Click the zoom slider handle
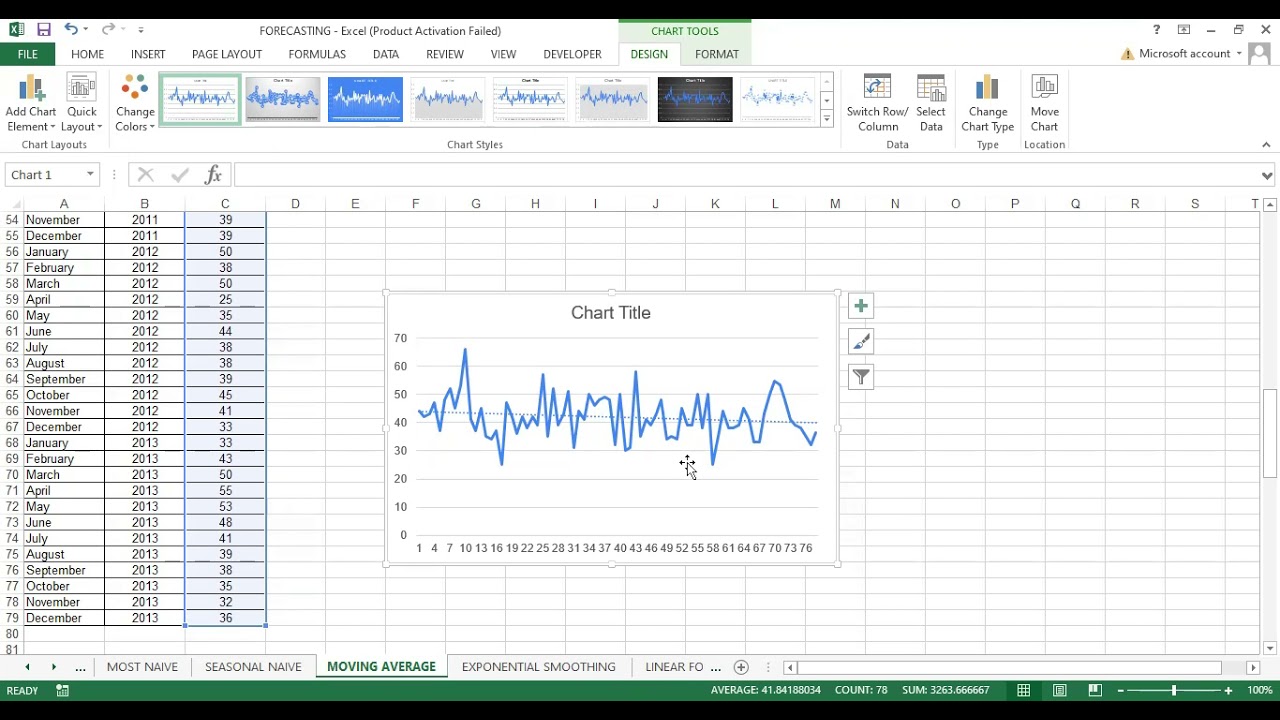The image size is (1280, 720). (1174, 690)
